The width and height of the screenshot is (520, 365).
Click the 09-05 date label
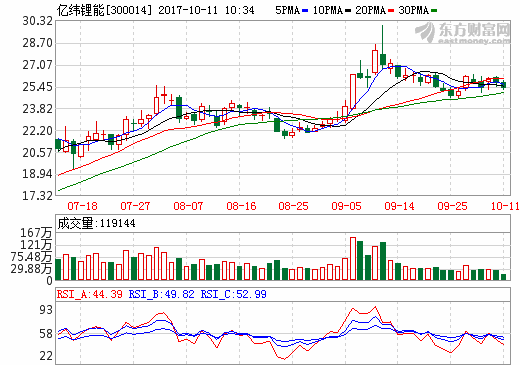(x=346, y=206)
